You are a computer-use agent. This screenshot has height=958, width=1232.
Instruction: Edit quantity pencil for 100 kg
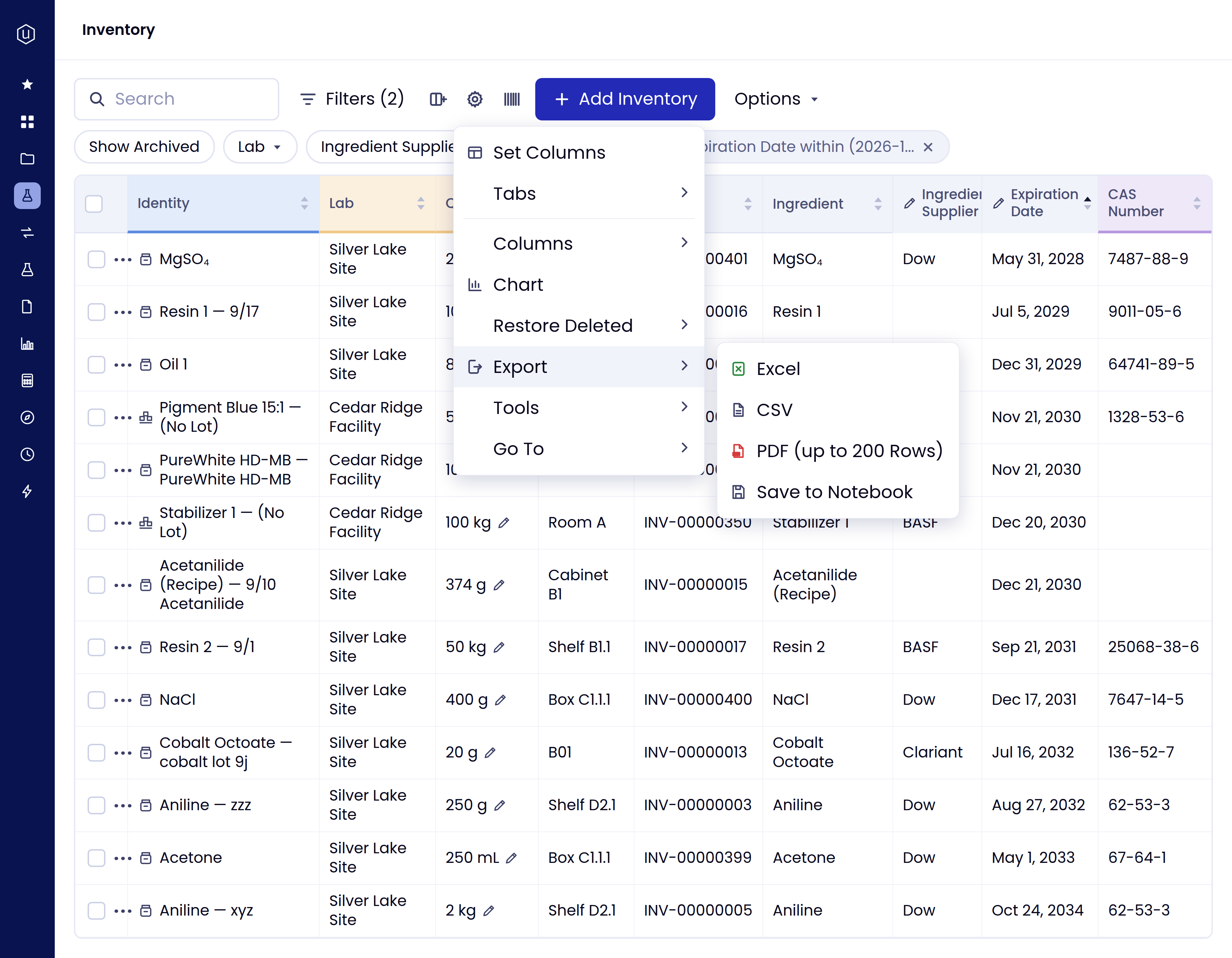pos(504,523)
